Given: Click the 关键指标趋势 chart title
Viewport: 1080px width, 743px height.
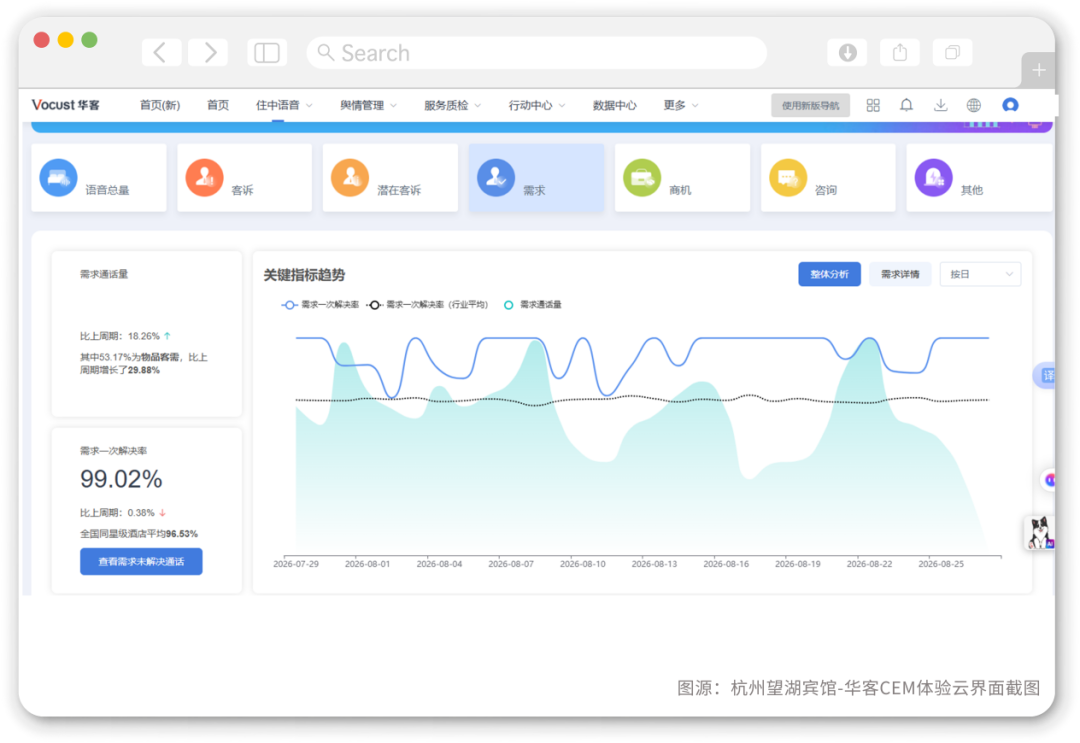Looking at the screenshot, I should [x=304, y=275].
